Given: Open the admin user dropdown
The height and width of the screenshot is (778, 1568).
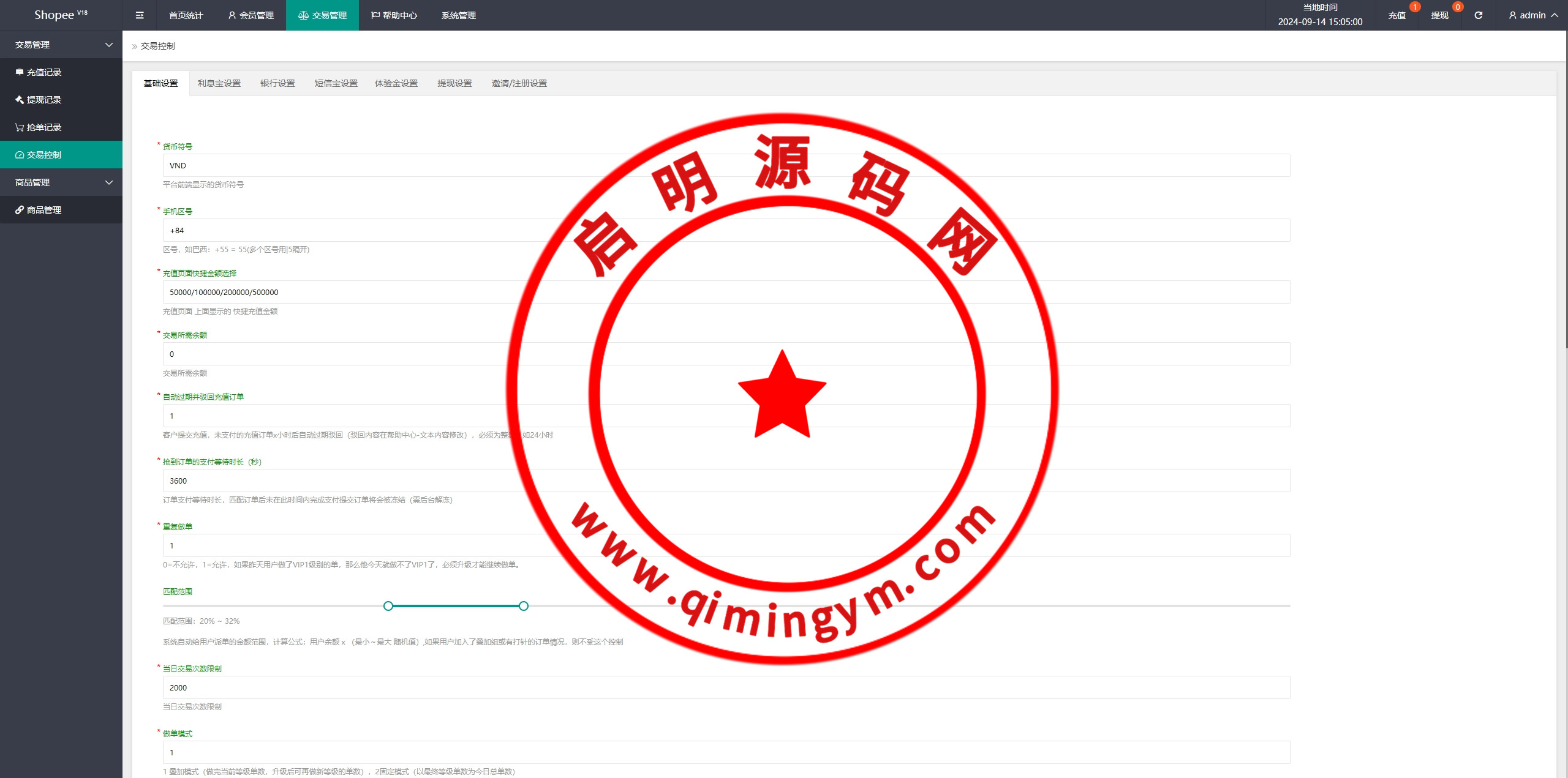Looking at the screenshot, I should pyautogui.click(x=1533, y=15).
